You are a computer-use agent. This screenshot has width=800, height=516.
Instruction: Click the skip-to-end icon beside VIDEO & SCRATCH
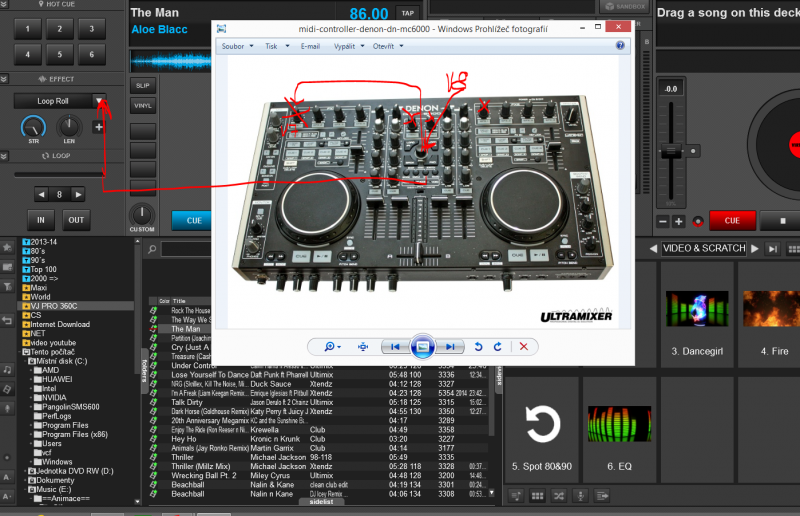tap(773, 249)
